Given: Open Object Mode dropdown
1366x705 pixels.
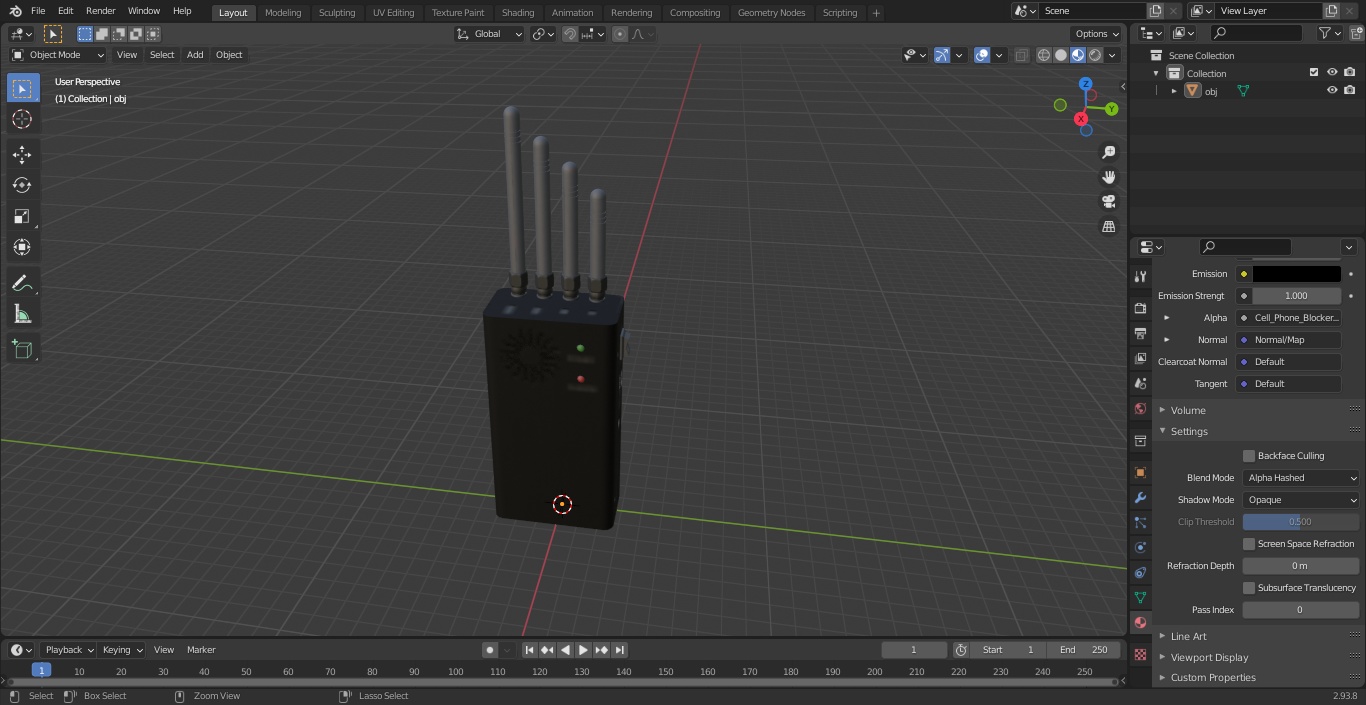Looking at the screenshot, I should pyautogui.click(x=57, y=55).
